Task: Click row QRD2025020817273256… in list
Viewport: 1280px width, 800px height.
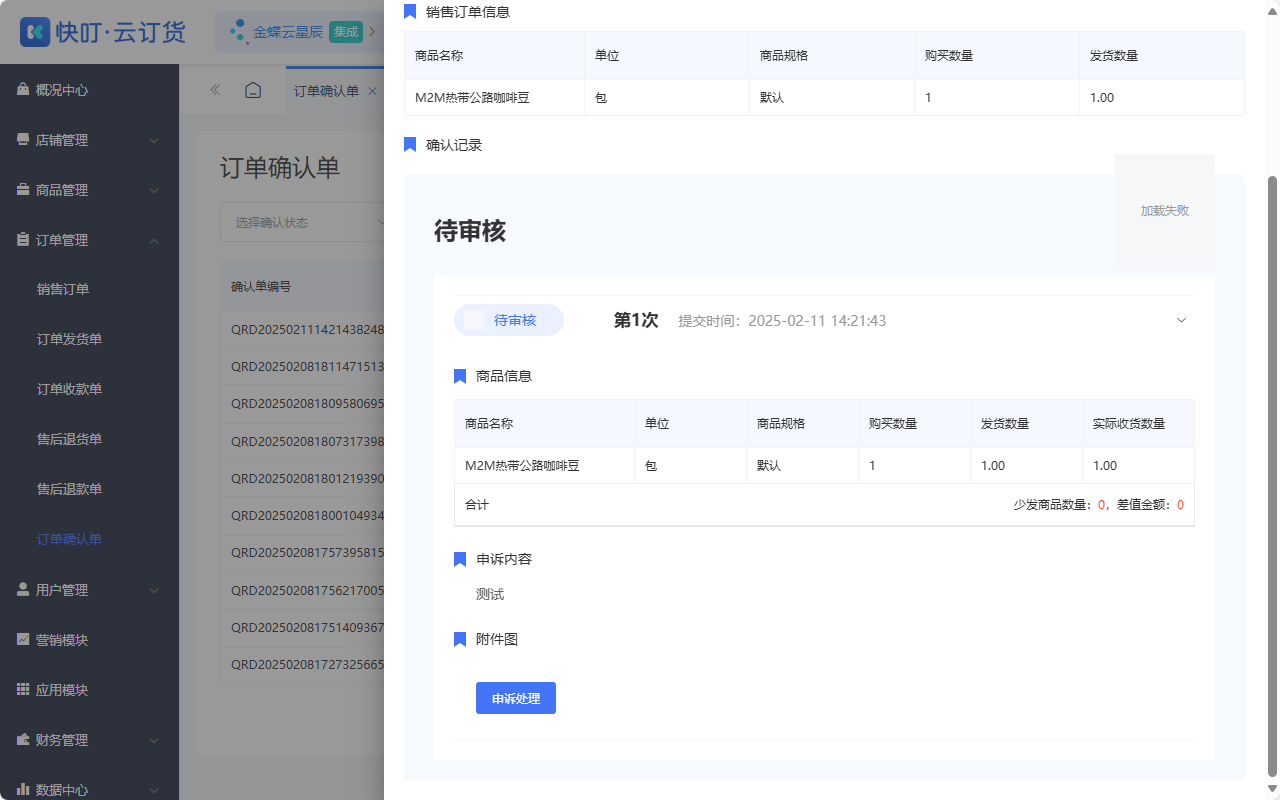Action: (302, 665)
